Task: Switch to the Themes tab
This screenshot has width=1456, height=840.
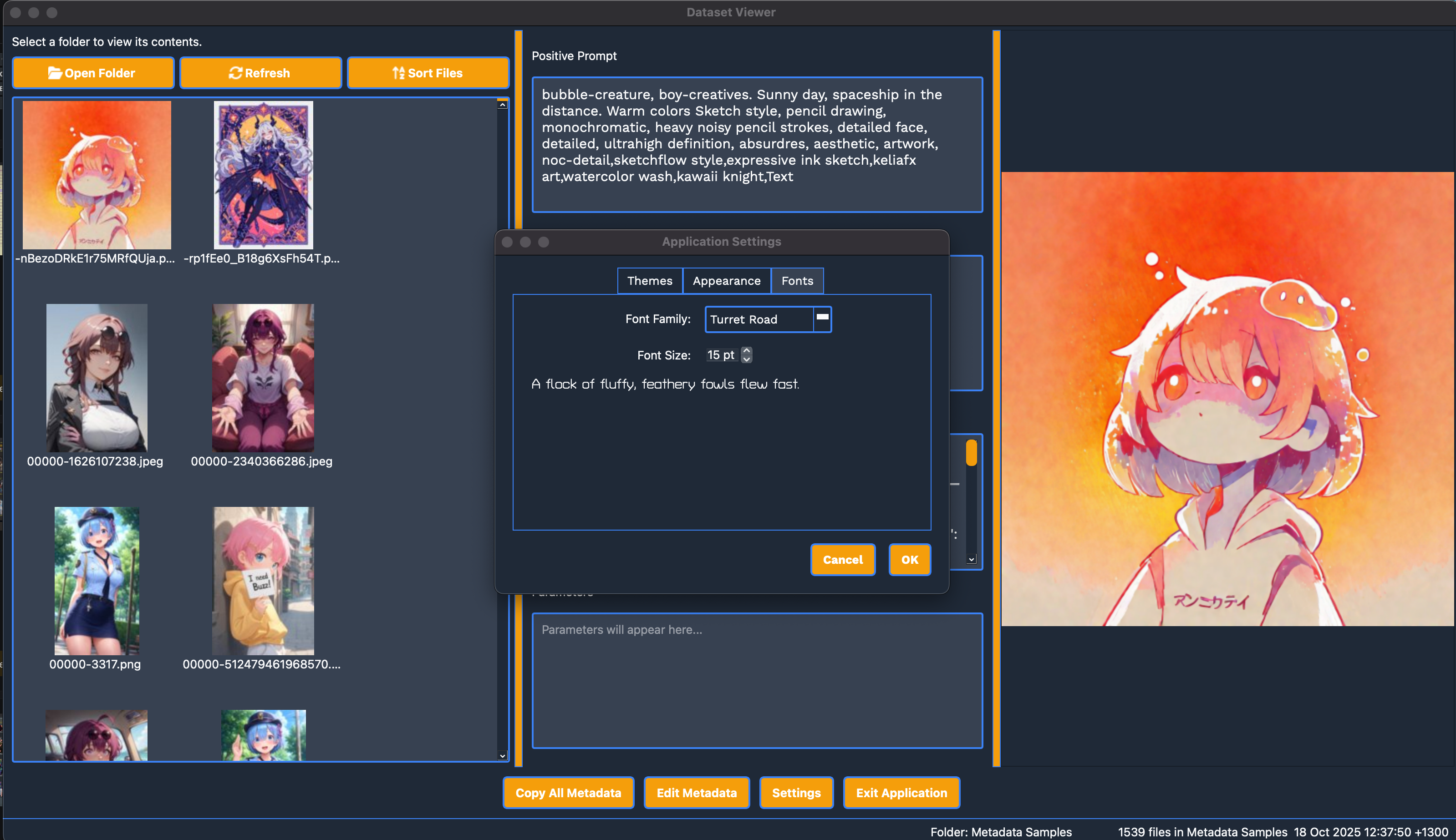Action: (649, 281)
